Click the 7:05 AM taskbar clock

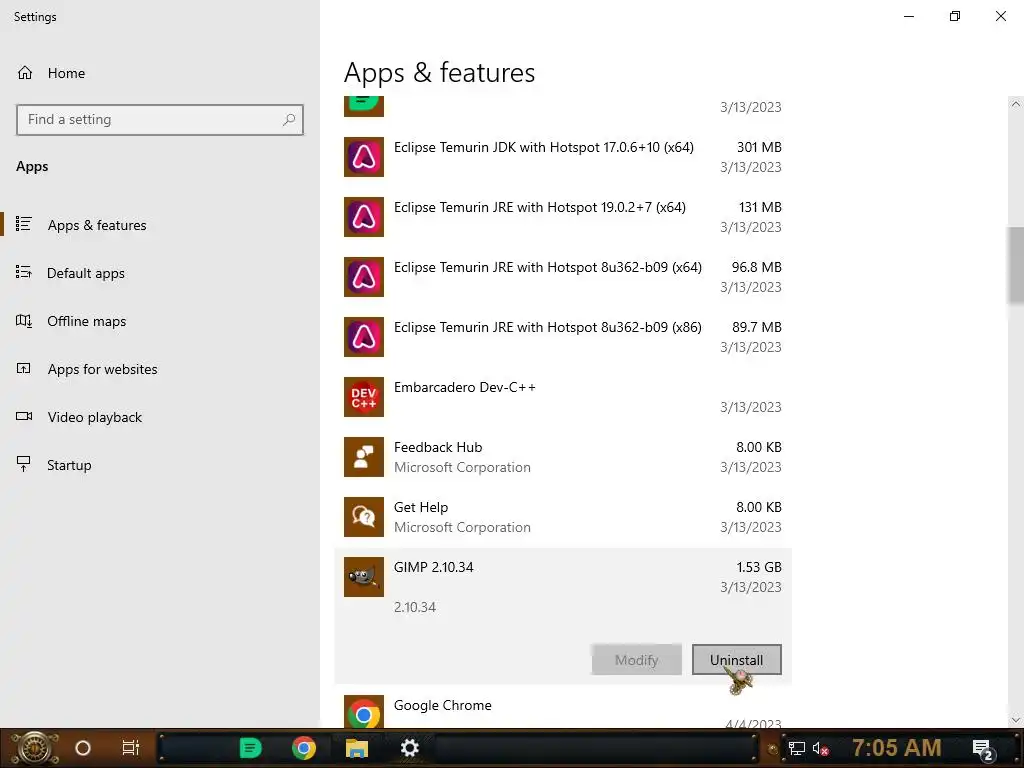pyautogui.click(x=896, y=747)
